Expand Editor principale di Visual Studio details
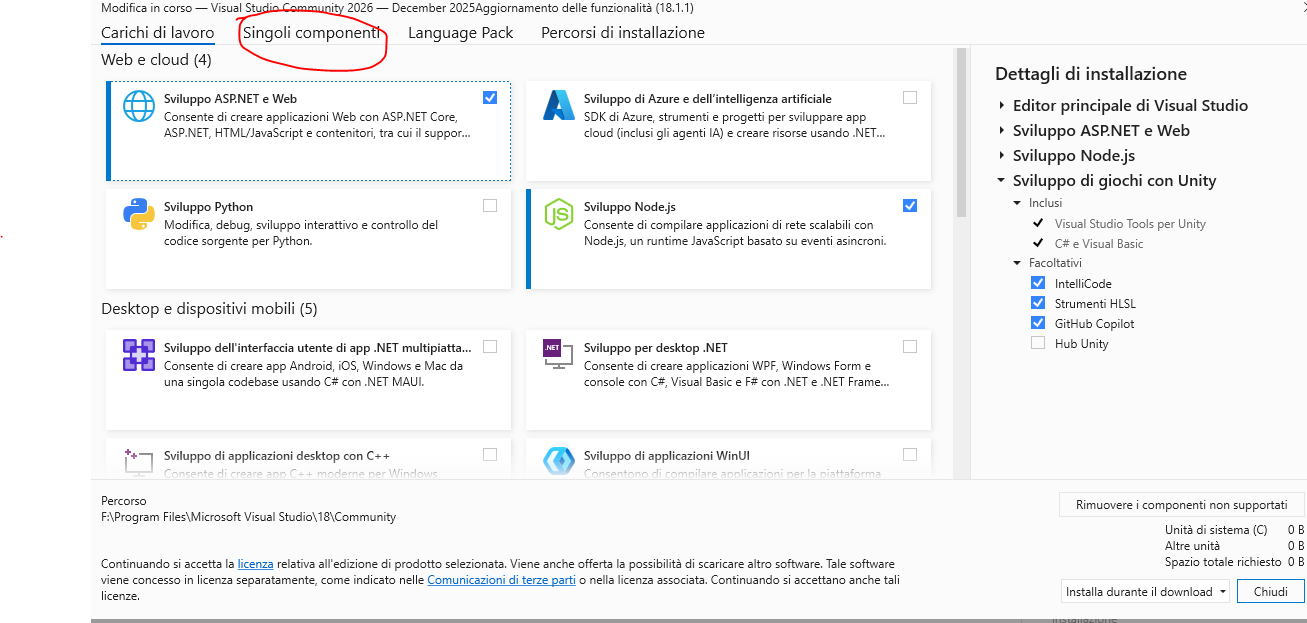Viewport: 1307px width, 623px height. click(1002, 105)
